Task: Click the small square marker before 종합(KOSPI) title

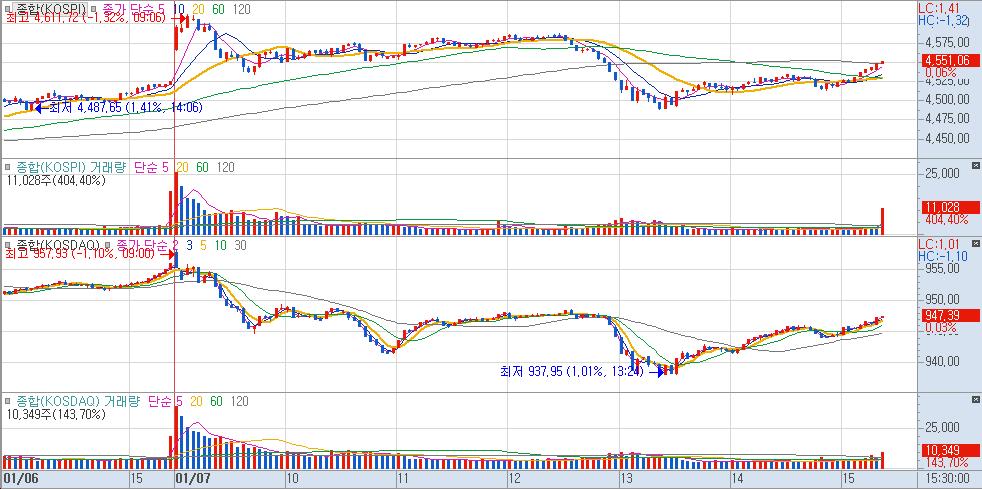Action: coord(8,8)
